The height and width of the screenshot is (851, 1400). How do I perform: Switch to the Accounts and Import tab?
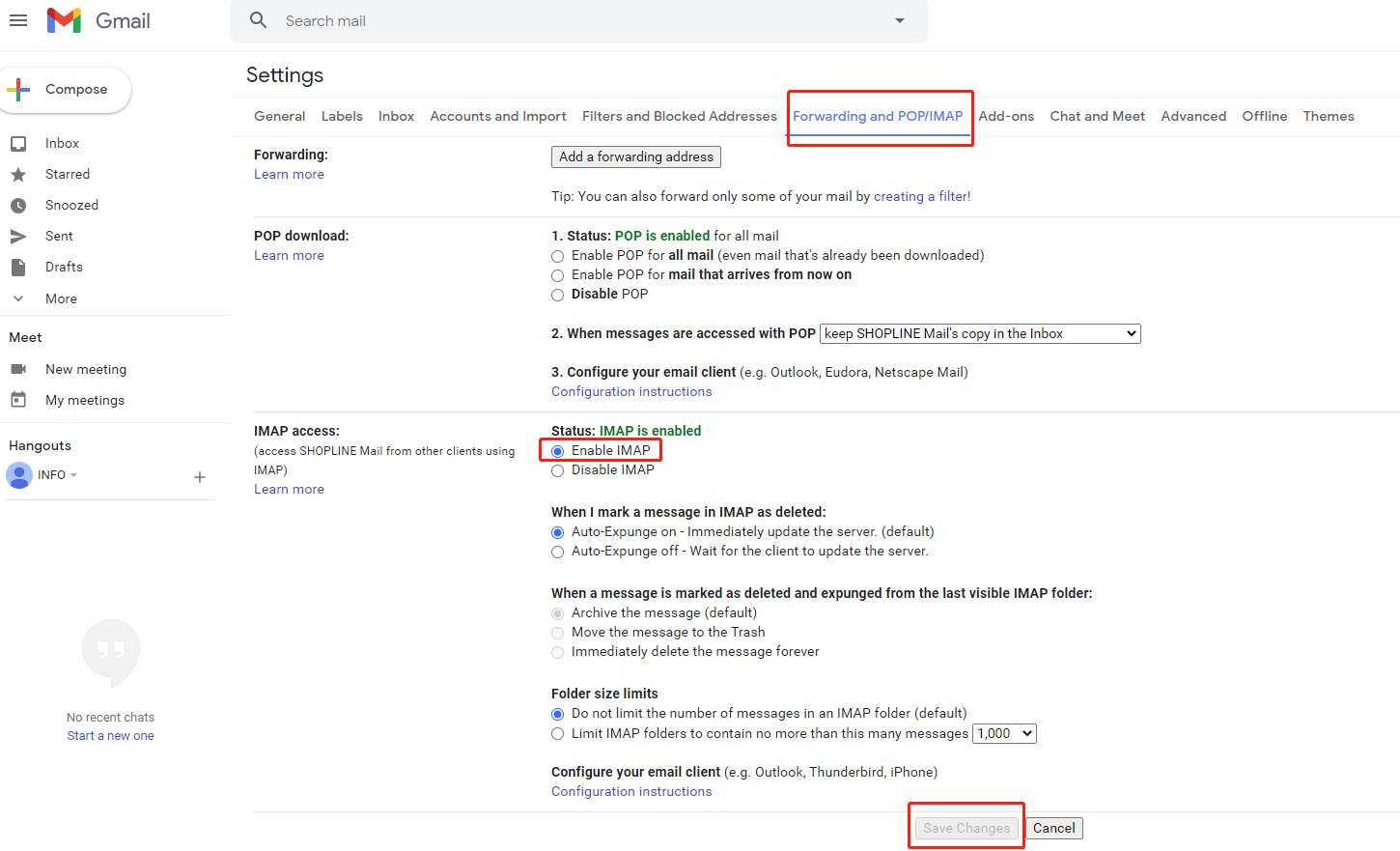[x=498, y=116]
